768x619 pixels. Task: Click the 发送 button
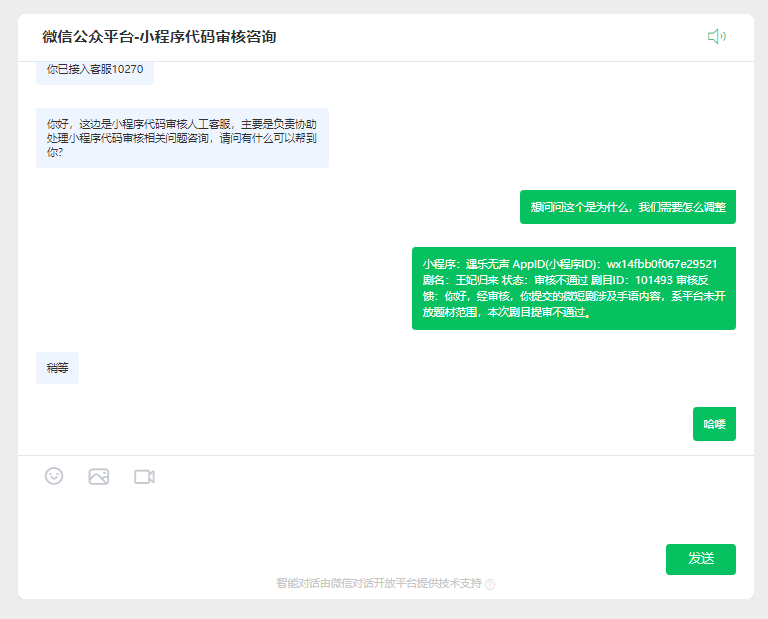click(700, 559)
